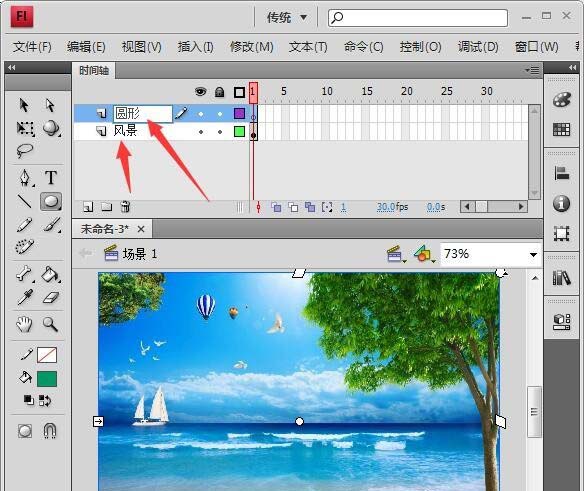Open the edit symbols dropdown

[x=424, y=254]
